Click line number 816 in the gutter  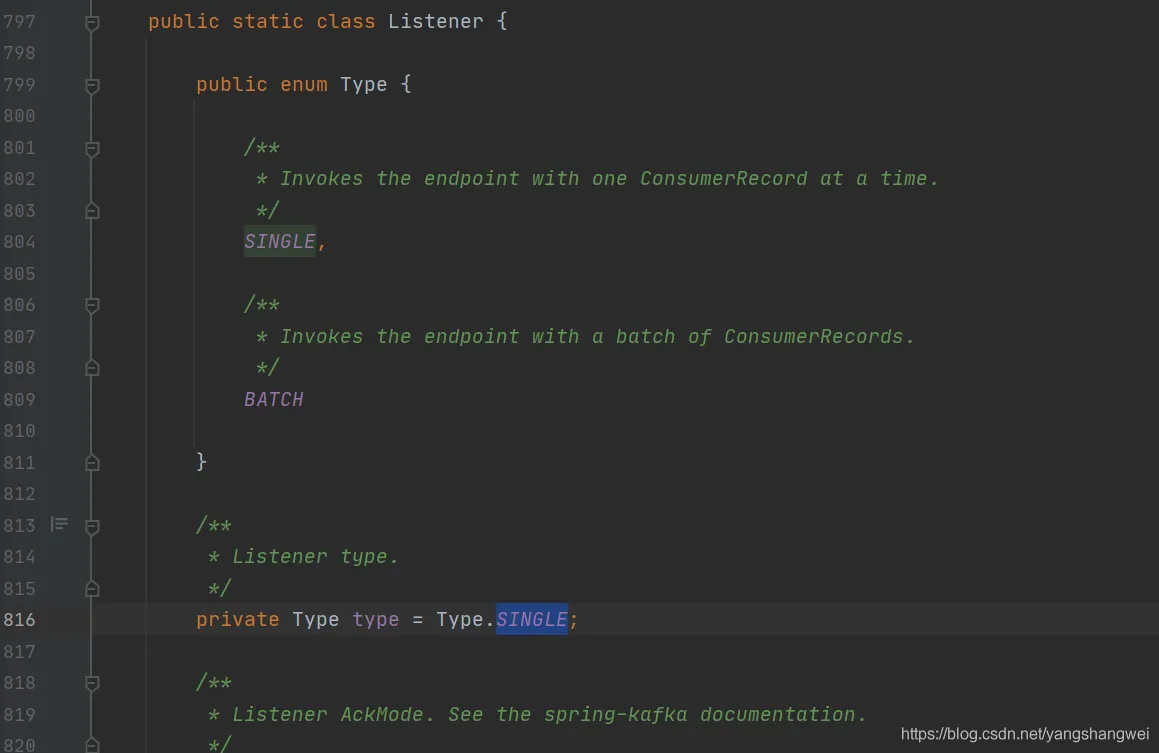click(x=19, y=620)
